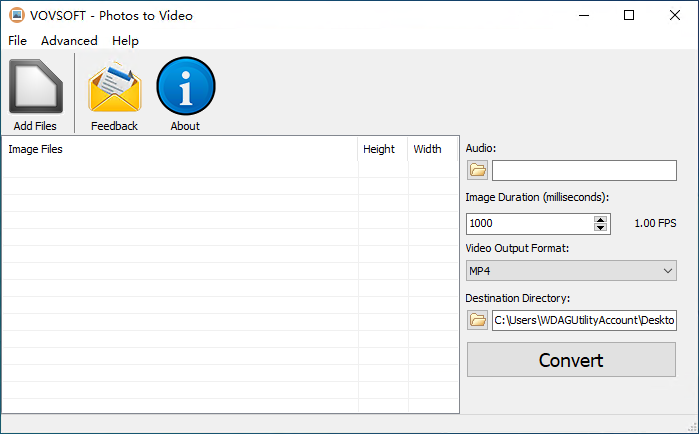The height and width of the screenshot is (434, 699).
Task: Click the Add Files toolbar icon
Action: coord(35,87)
